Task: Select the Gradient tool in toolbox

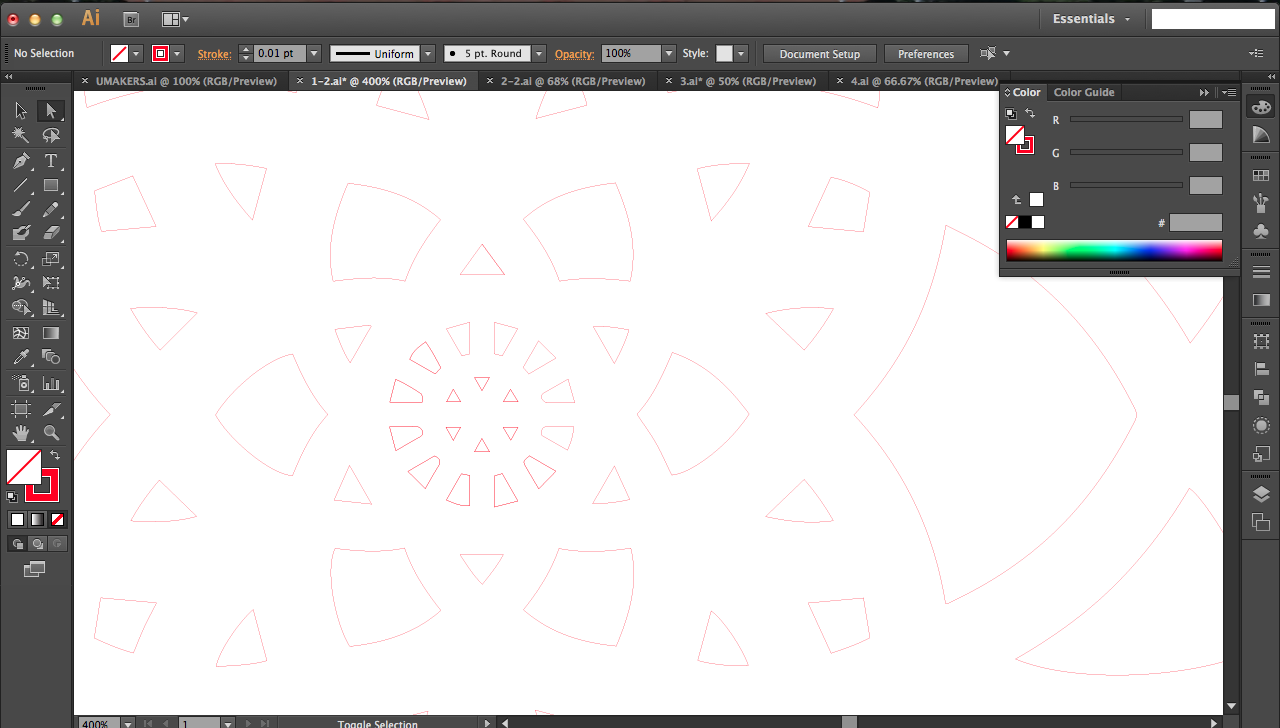Action: [x=50, y=333]
